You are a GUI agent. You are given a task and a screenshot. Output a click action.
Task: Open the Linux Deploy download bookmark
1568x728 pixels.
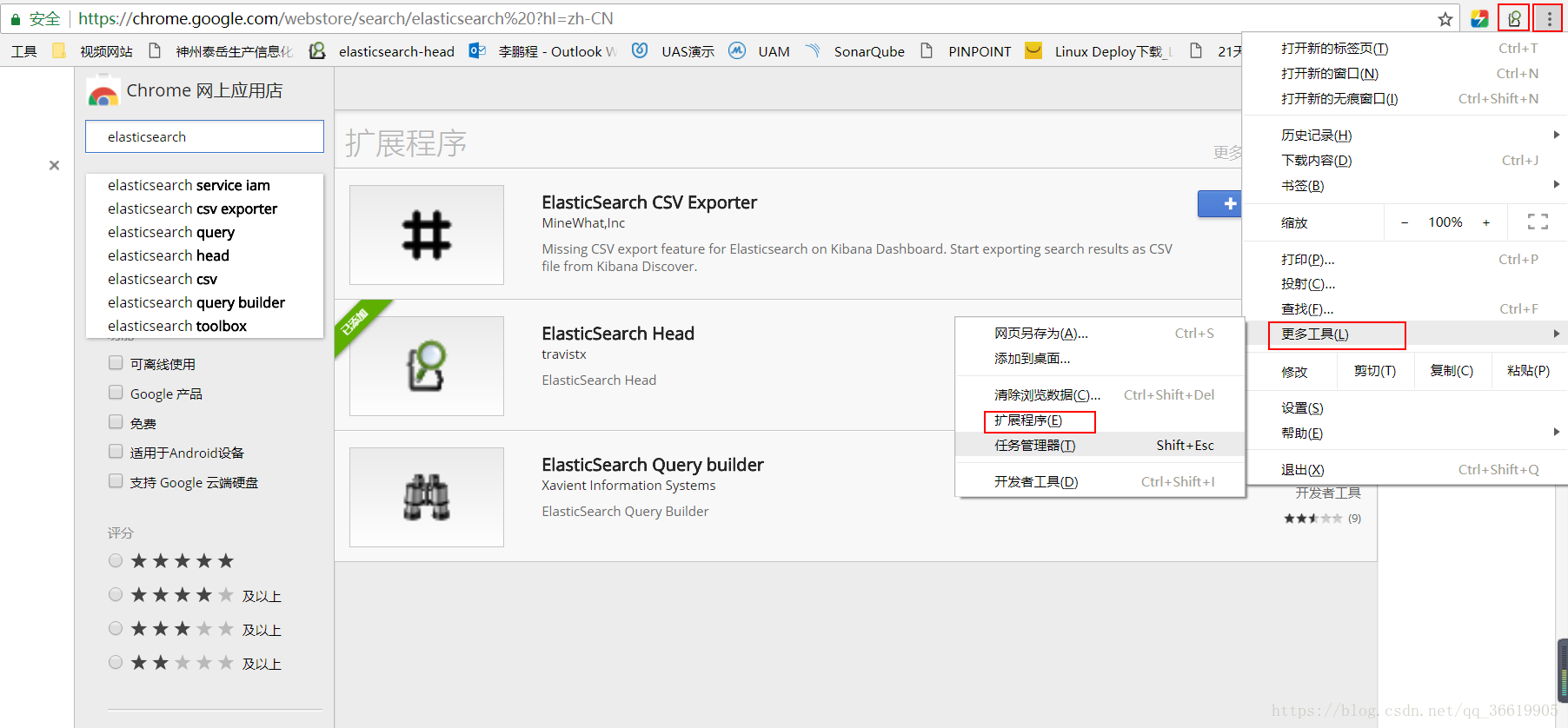tap(1098, 51)
